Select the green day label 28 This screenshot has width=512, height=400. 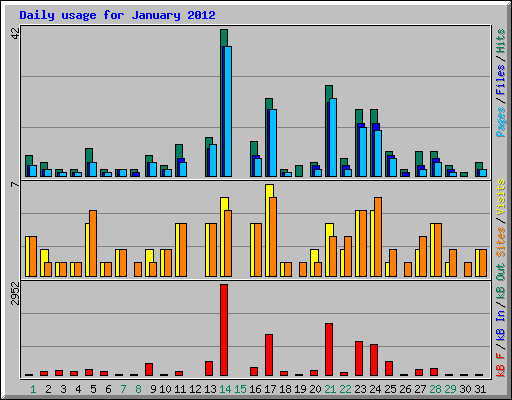(435, 389)
